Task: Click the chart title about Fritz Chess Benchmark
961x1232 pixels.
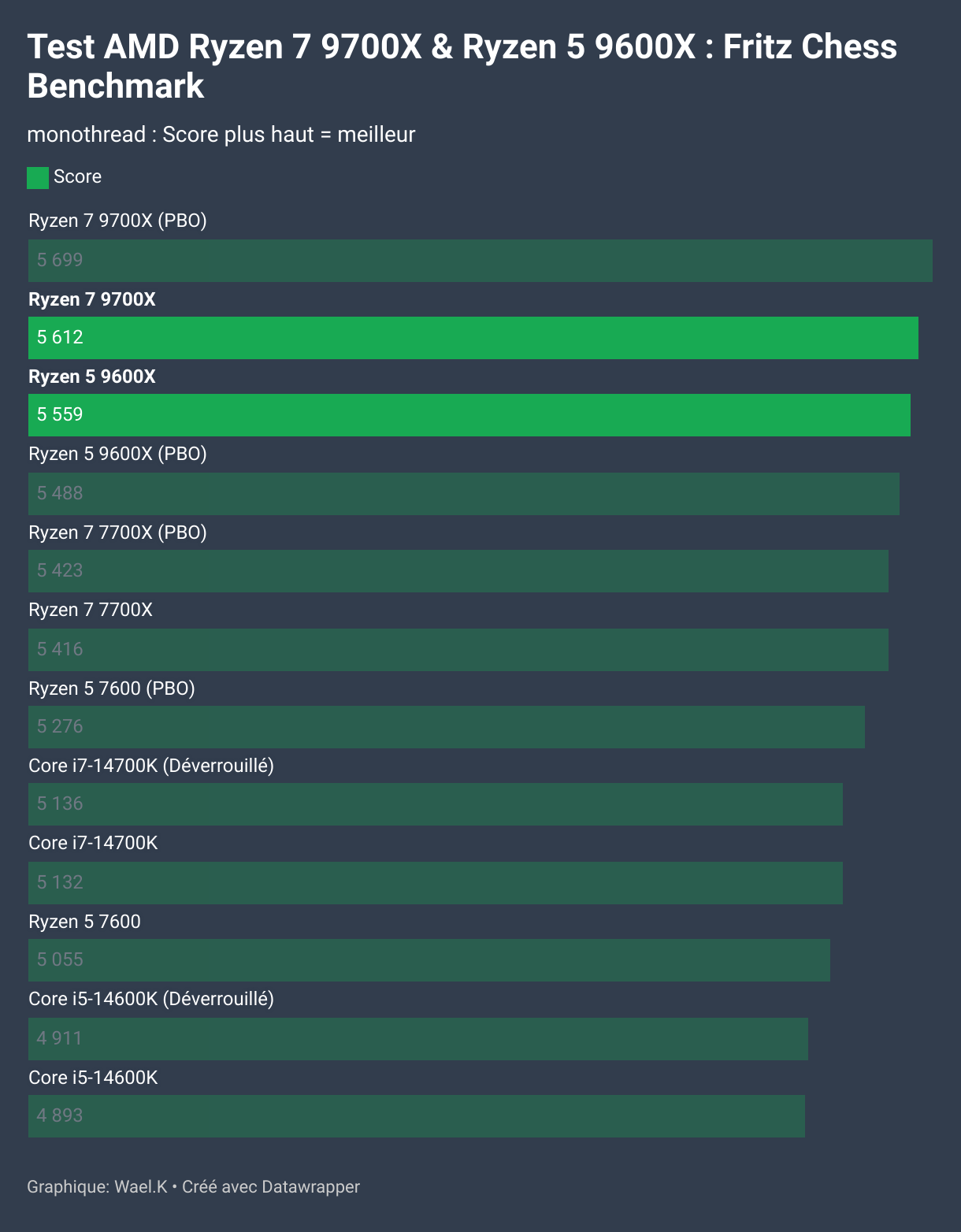Action: (462, 66)
